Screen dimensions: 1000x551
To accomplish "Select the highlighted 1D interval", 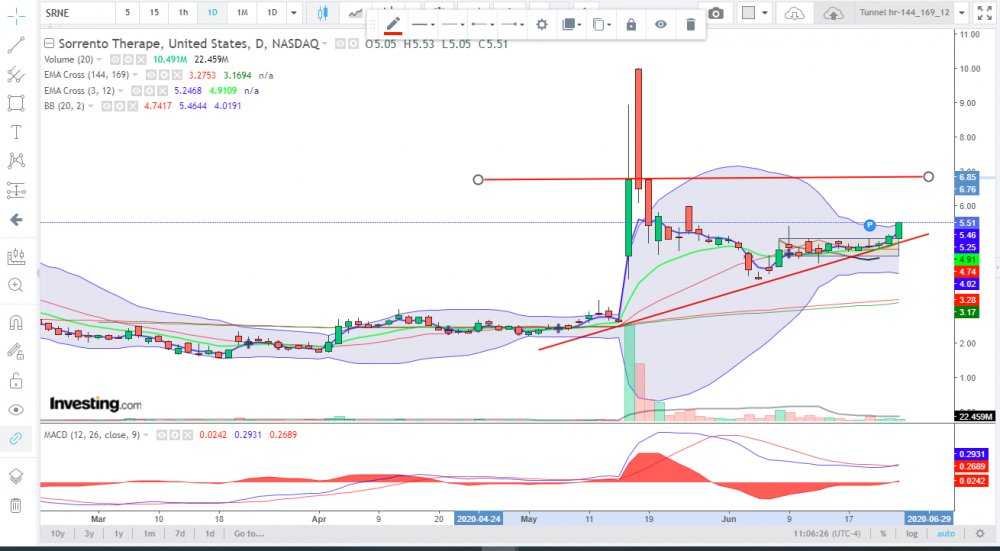I will pos(212,13).
